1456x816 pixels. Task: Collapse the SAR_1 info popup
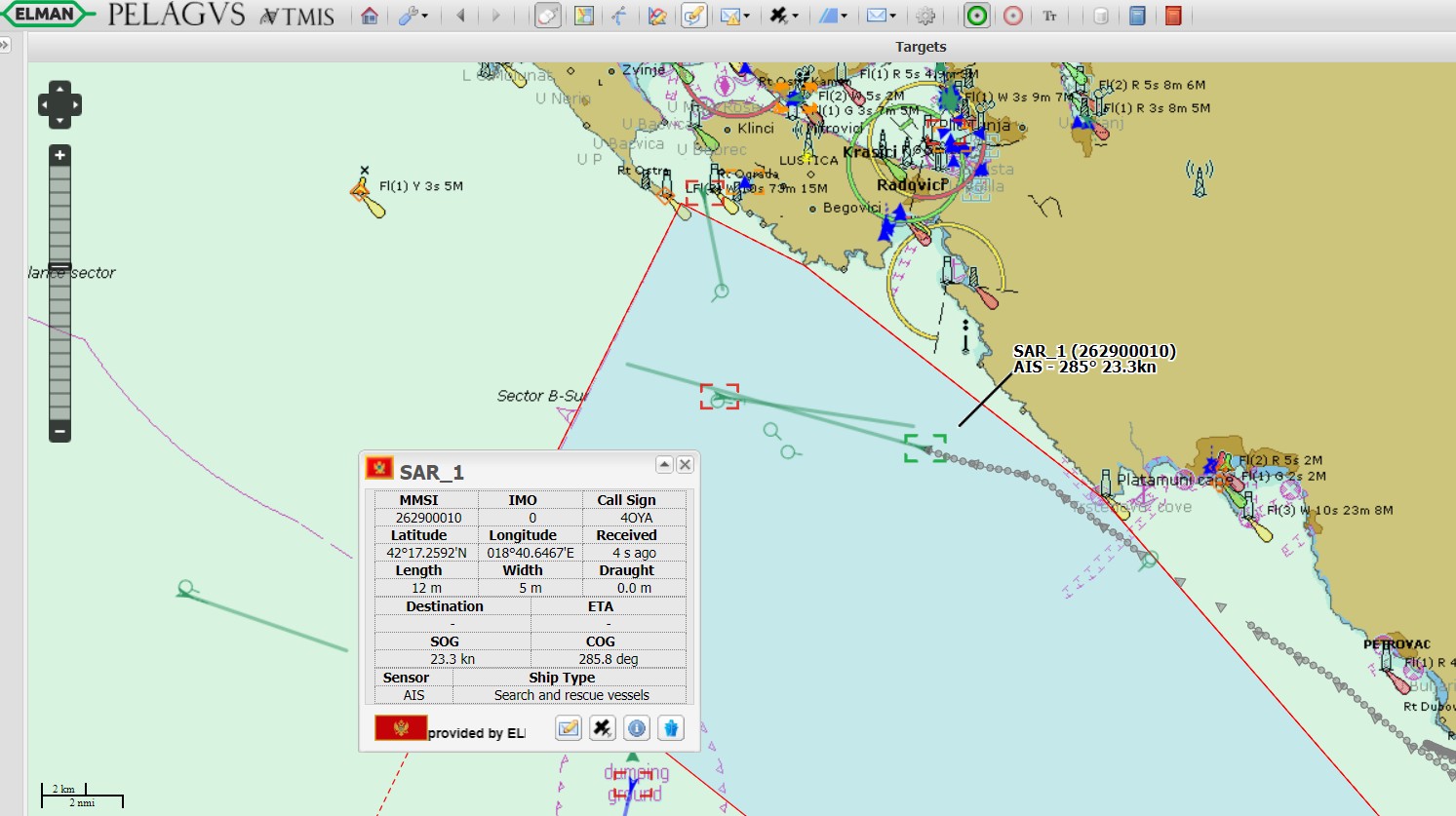point(664,464)
